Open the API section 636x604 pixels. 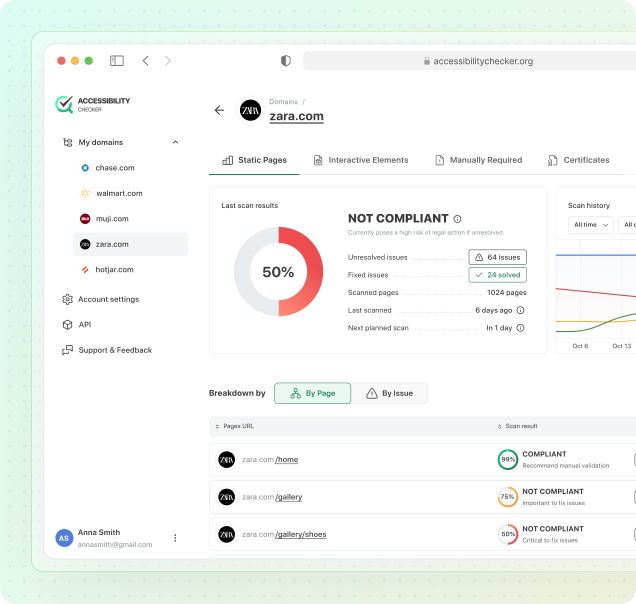[77, 325]
